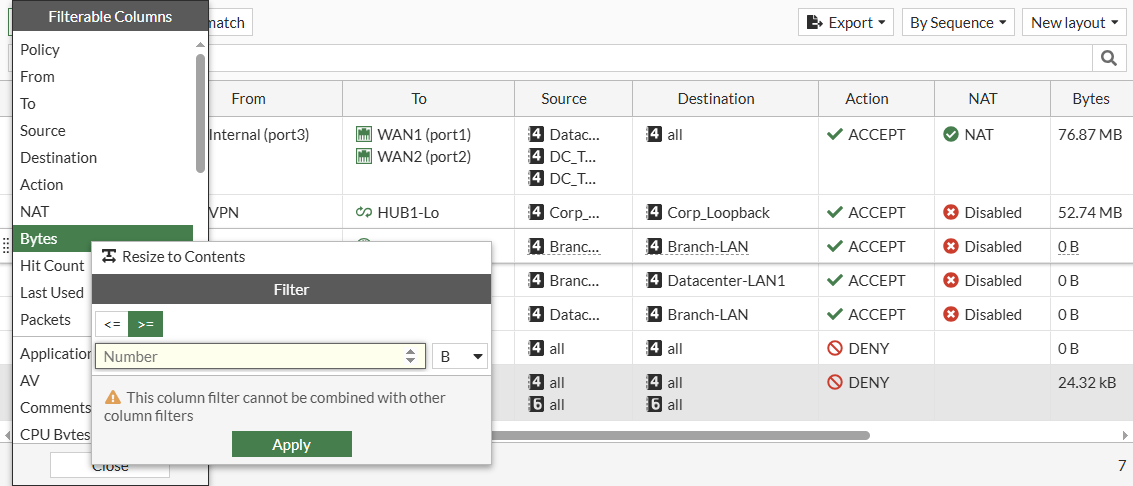Click the HUB1-Lo tunnel interface icon

click(x=364, y=212)
